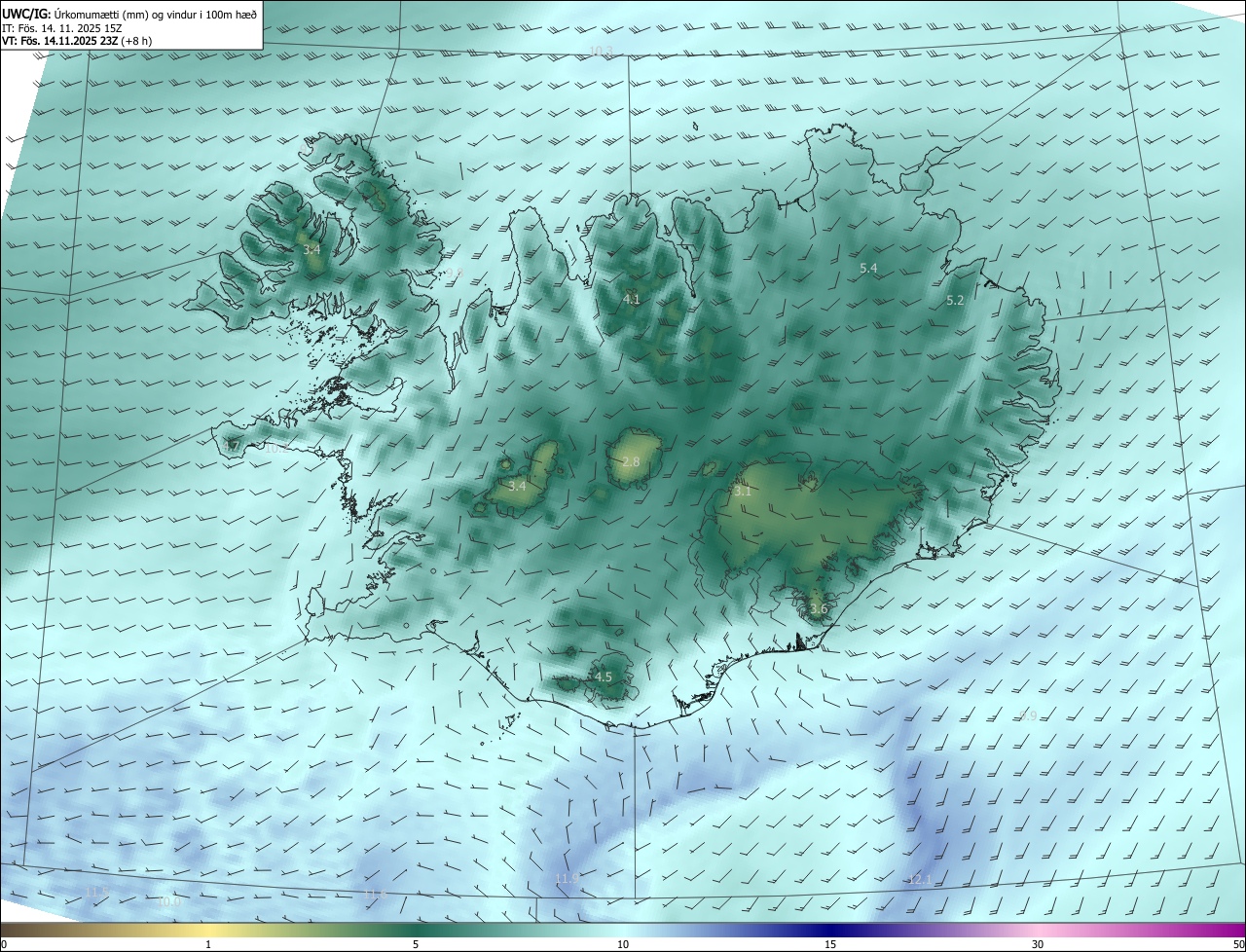
Task: Click the 3.4 value in the Westfjords
Action: (x=311, y=249)
